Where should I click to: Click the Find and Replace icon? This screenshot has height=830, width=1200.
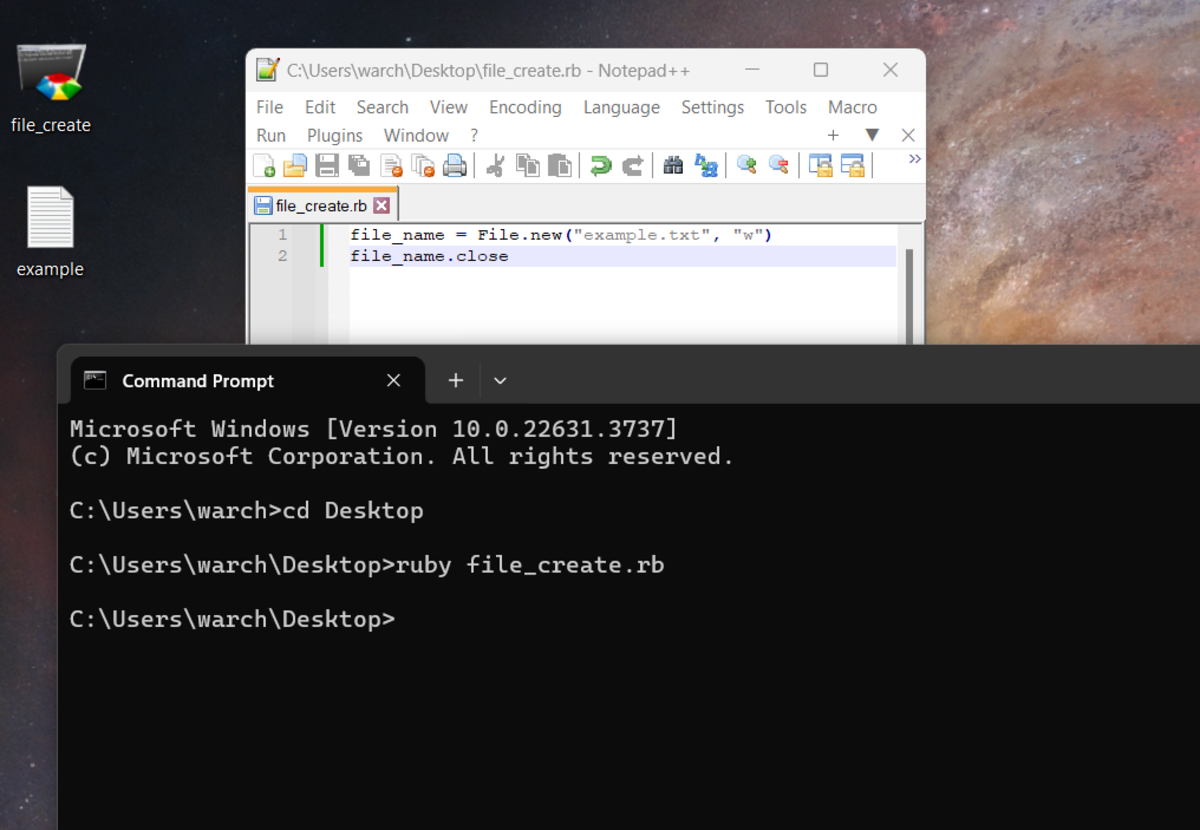[x=706, y=166]
